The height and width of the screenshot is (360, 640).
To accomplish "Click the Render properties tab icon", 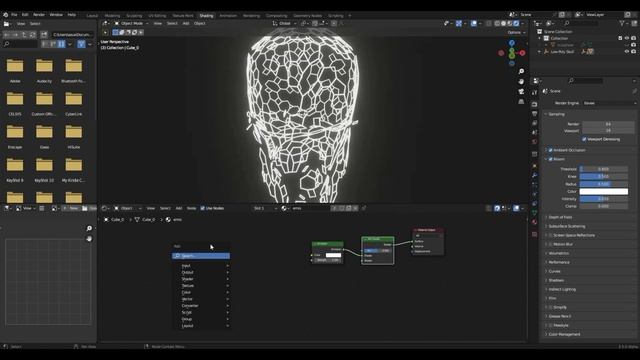I will (x=535, y=104).
